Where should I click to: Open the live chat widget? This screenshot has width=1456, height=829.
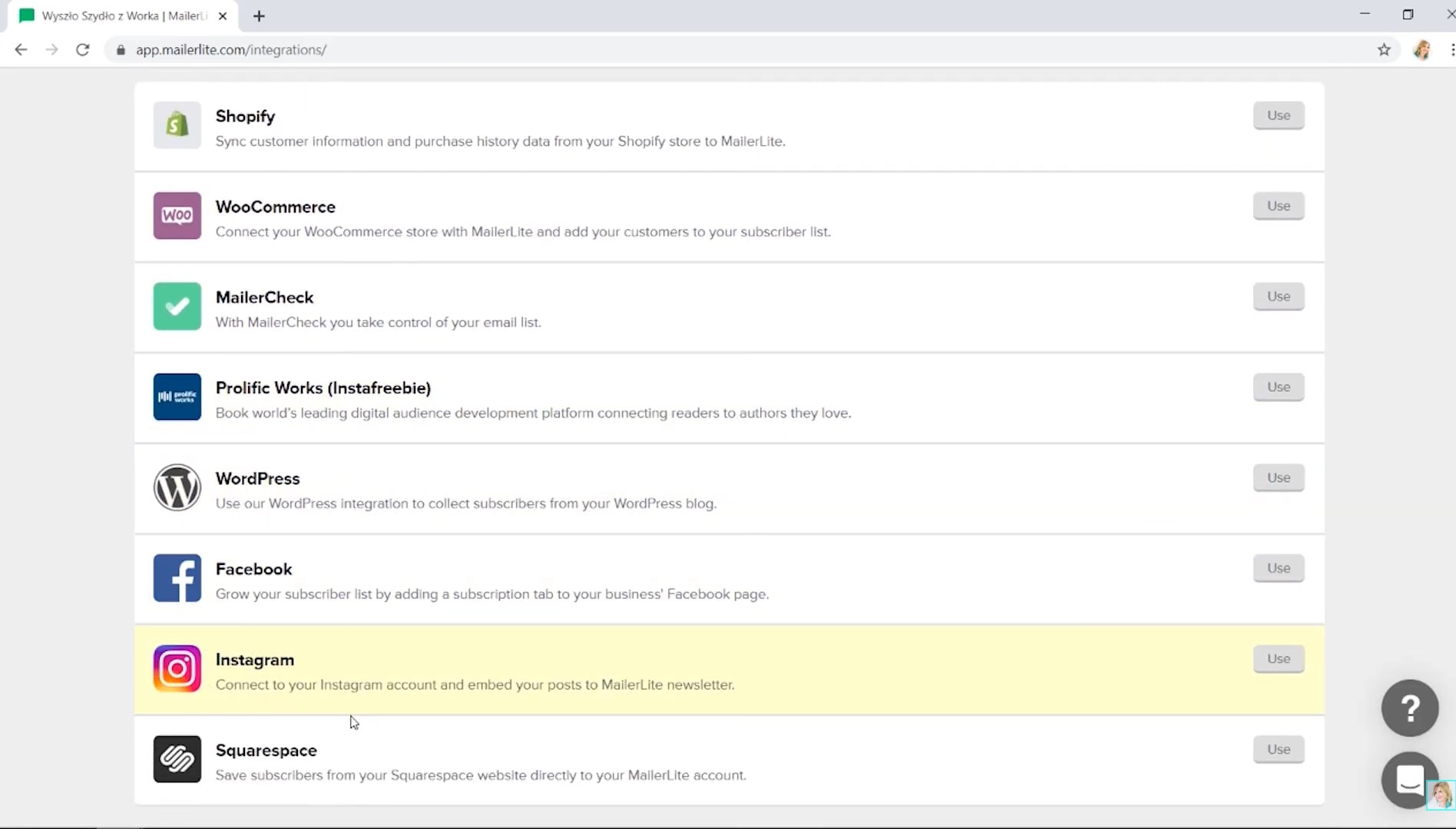[x=1410, y=780]
